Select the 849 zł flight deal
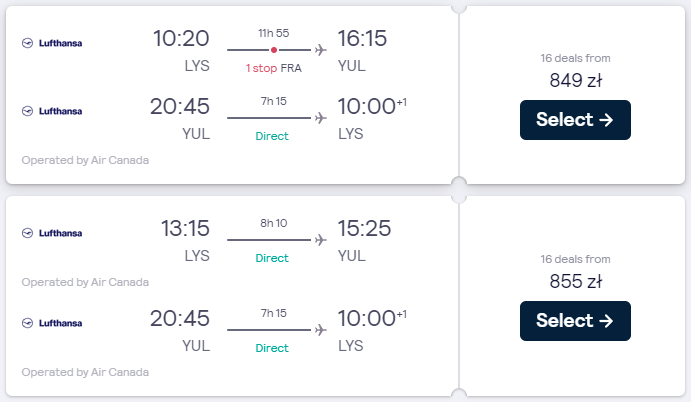This screenshot has width=691, height=402. [575, 120]
